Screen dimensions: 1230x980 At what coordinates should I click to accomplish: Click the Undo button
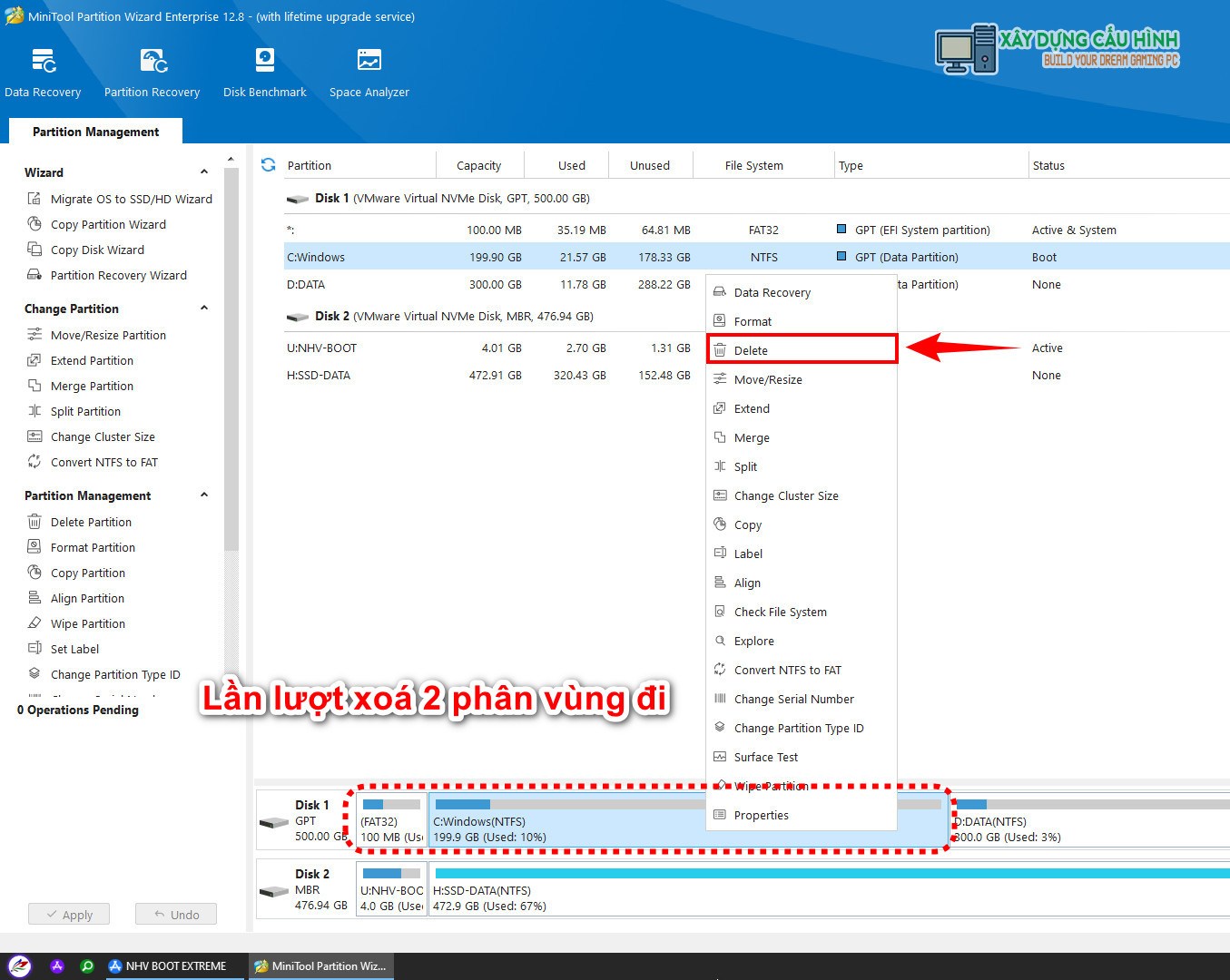[176, 915]
